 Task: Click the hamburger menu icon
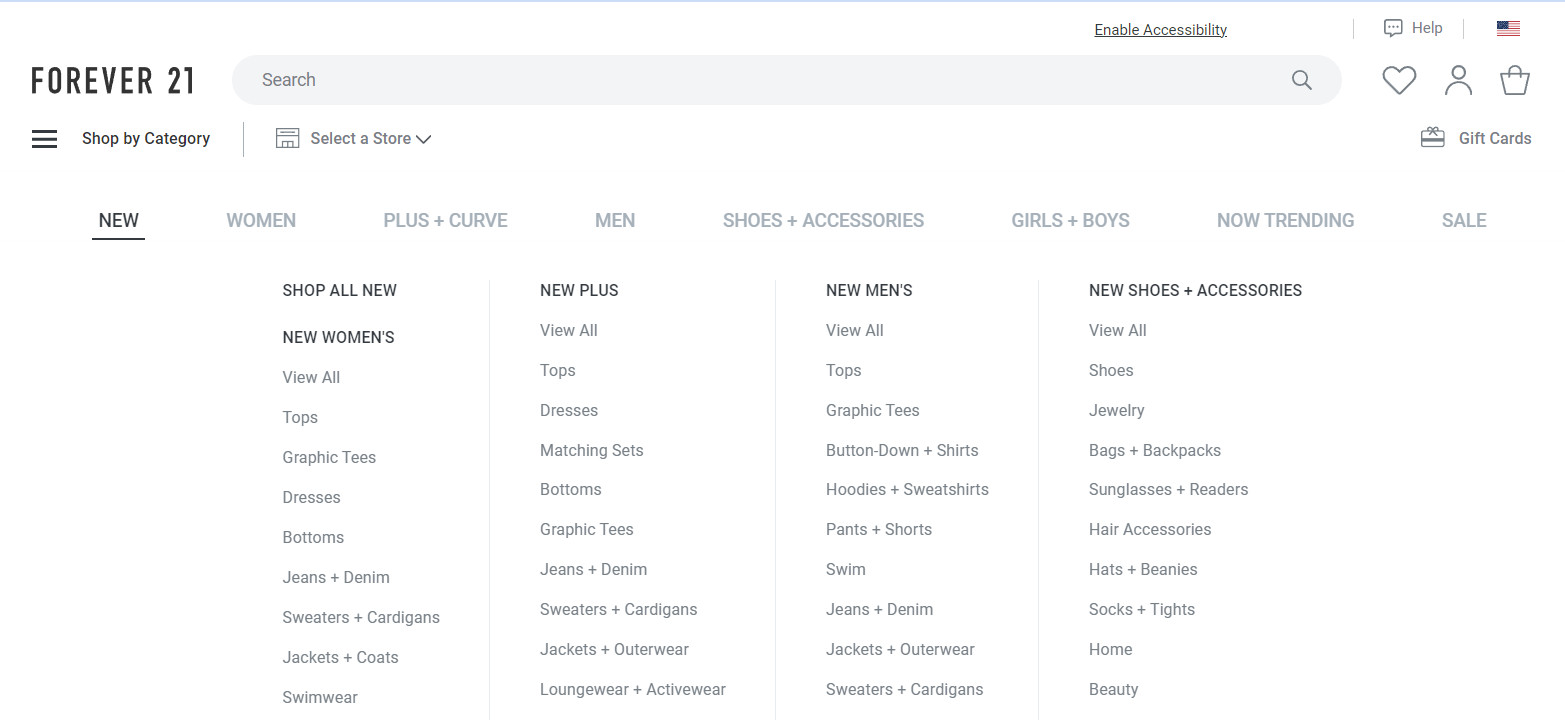click(44, 139)
